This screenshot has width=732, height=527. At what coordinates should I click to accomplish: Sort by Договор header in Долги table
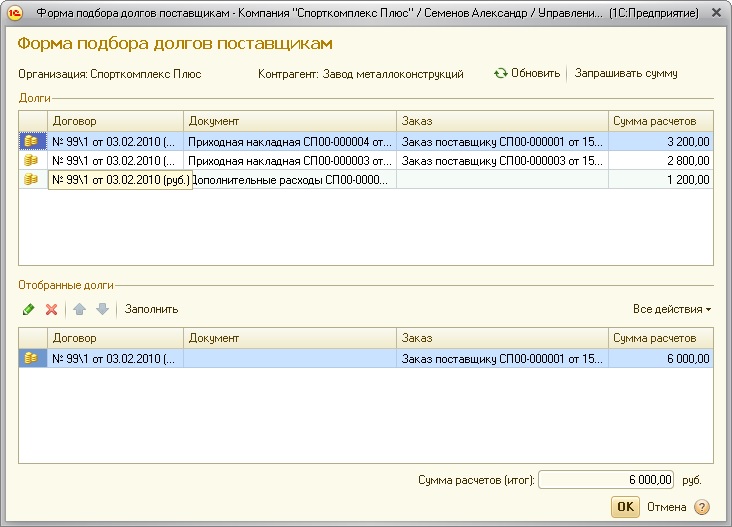point(115,121)
